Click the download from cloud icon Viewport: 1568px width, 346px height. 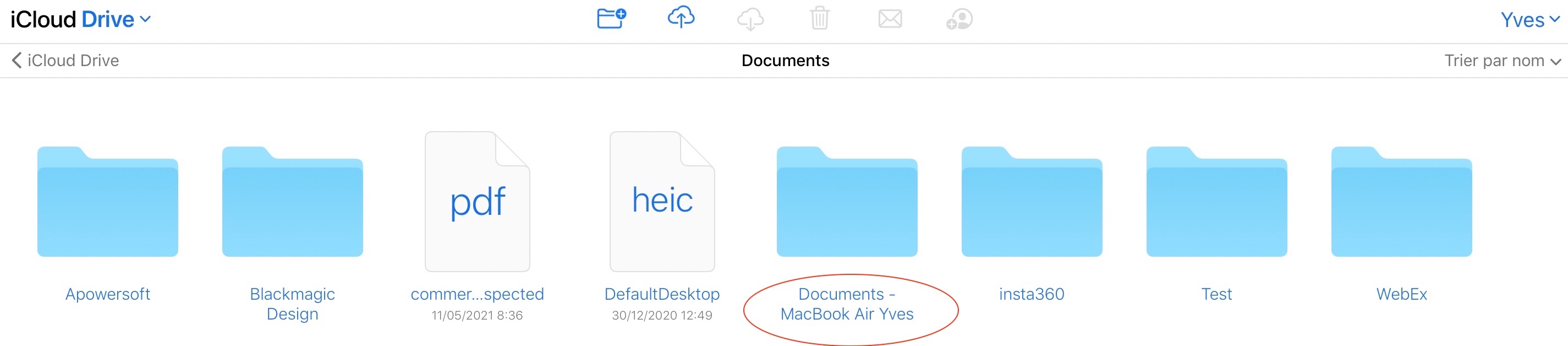(750, 19)
